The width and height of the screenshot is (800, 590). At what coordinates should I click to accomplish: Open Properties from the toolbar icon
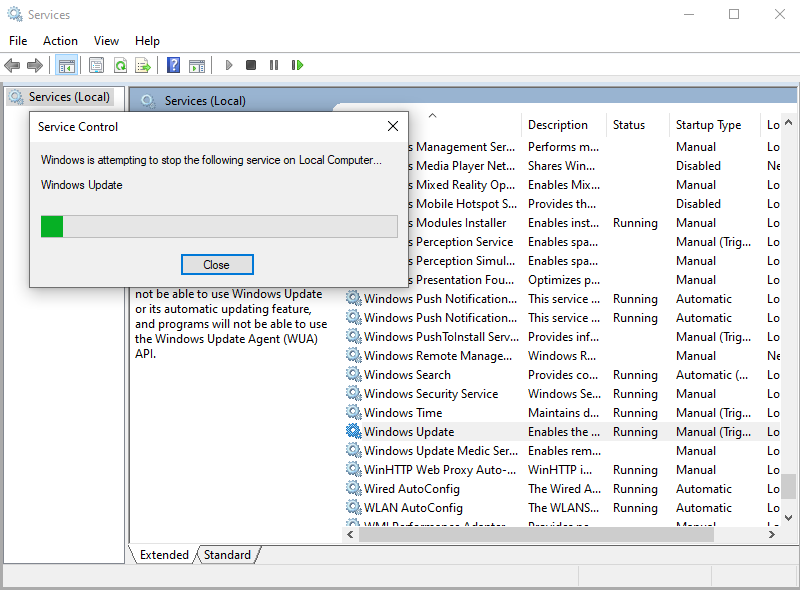96,65
